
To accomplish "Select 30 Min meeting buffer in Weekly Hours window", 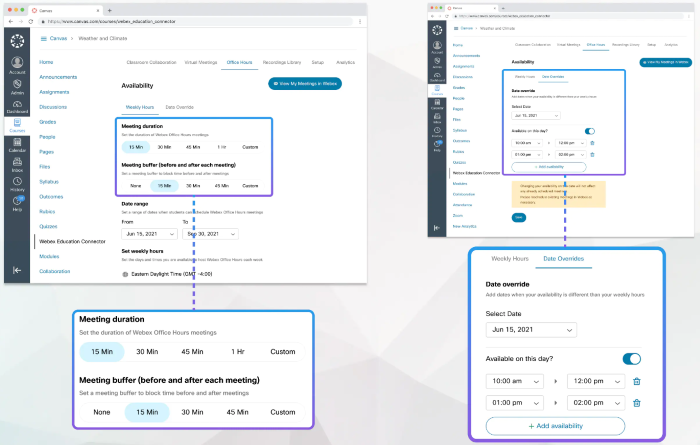I will click(193, 186).
